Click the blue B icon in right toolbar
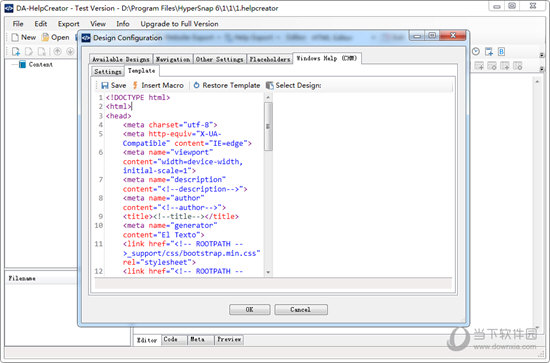The image size is (550, 363). tap(501, 52)
